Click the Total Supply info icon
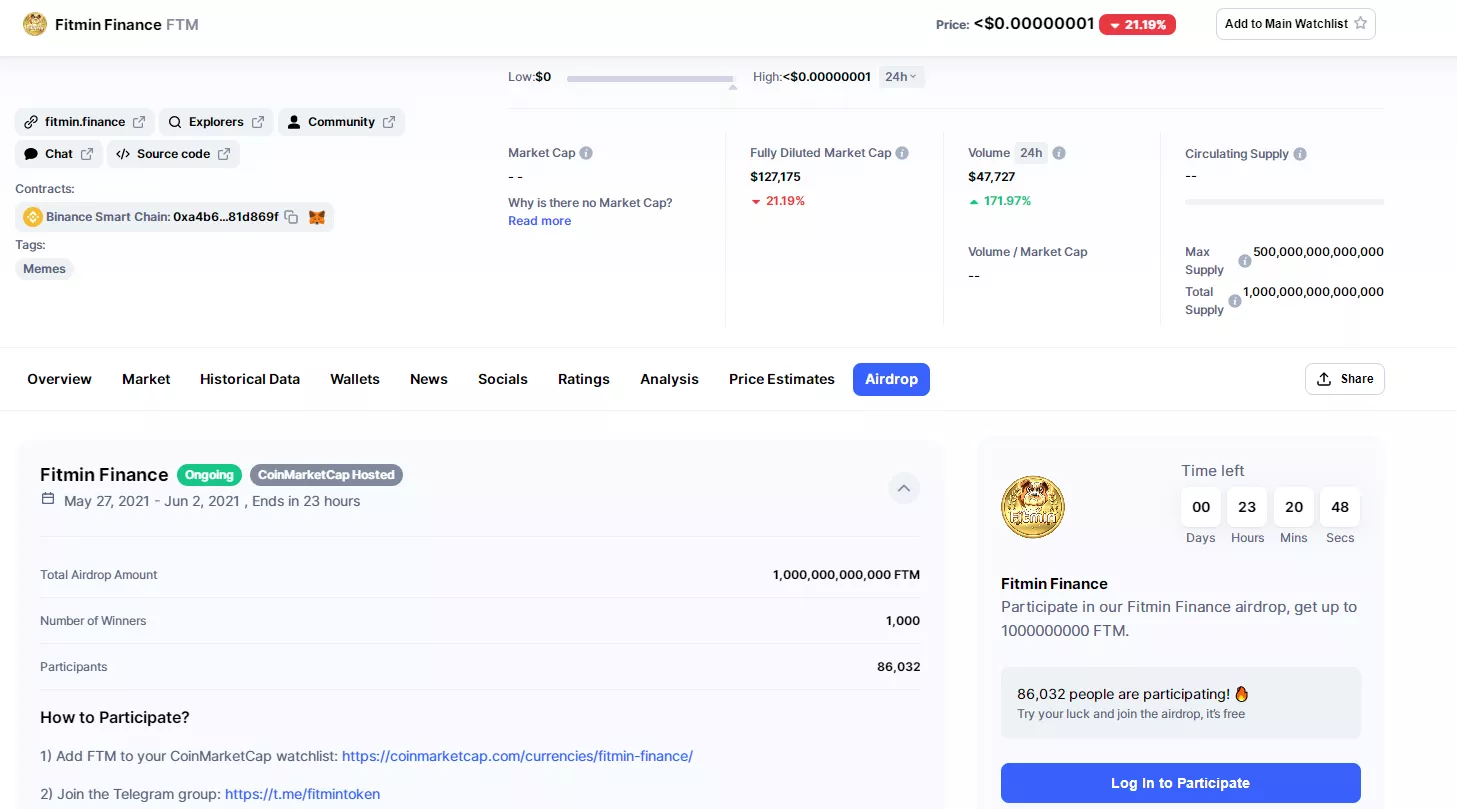This screenshot has width=1457, height=809. coord(1235,301)
